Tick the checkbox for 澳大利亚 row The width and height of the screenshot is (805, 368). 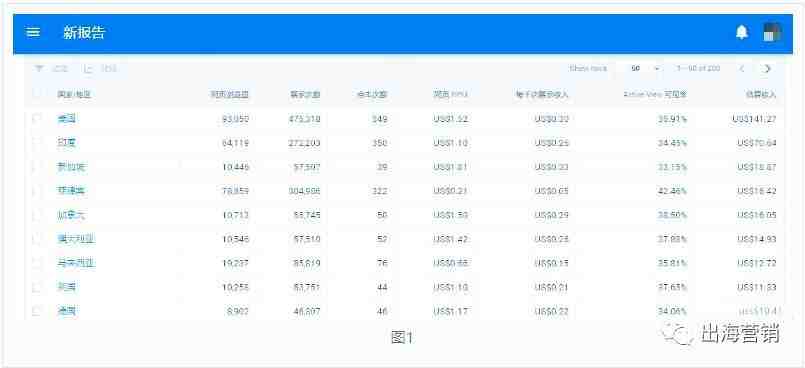[36, 239]
